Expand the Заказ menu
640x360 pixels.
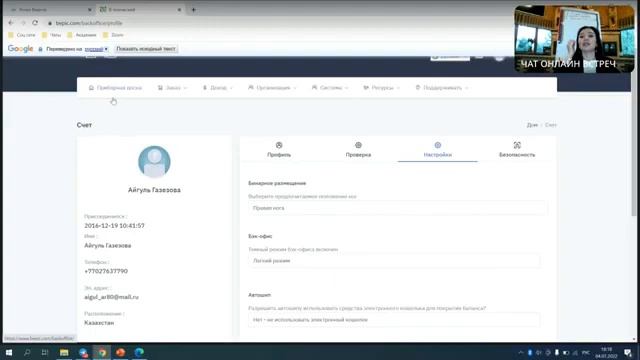[x=172, y=88]
